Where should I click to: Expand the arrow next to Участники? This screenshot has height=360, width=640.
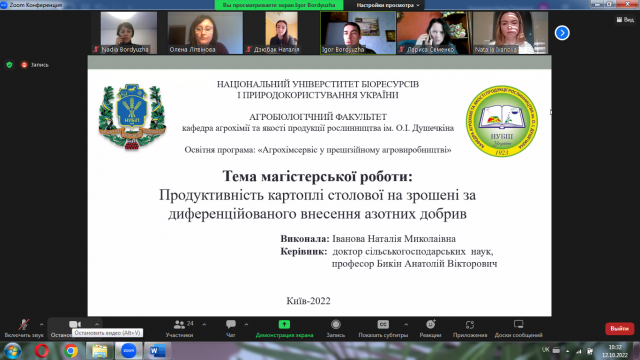204,325
